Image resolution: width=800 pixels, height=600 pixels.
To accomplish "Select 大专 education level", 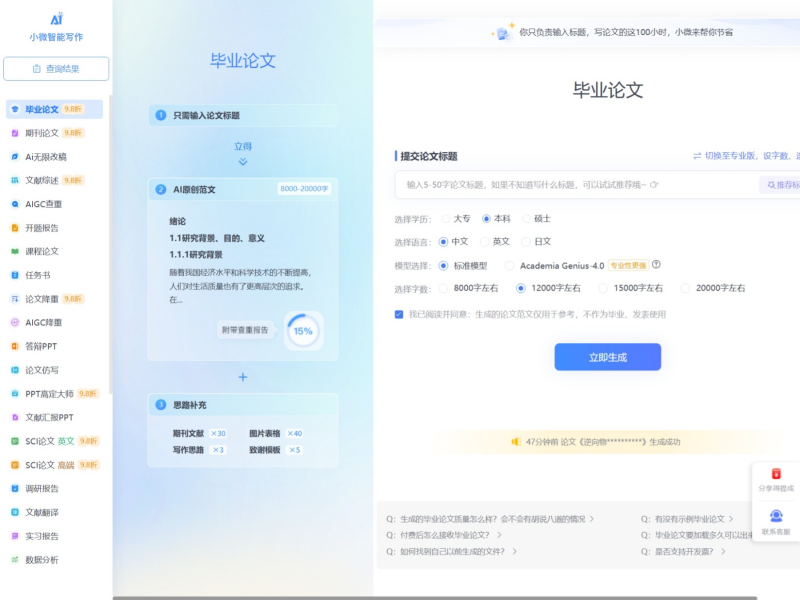I will tap(446, 218).
